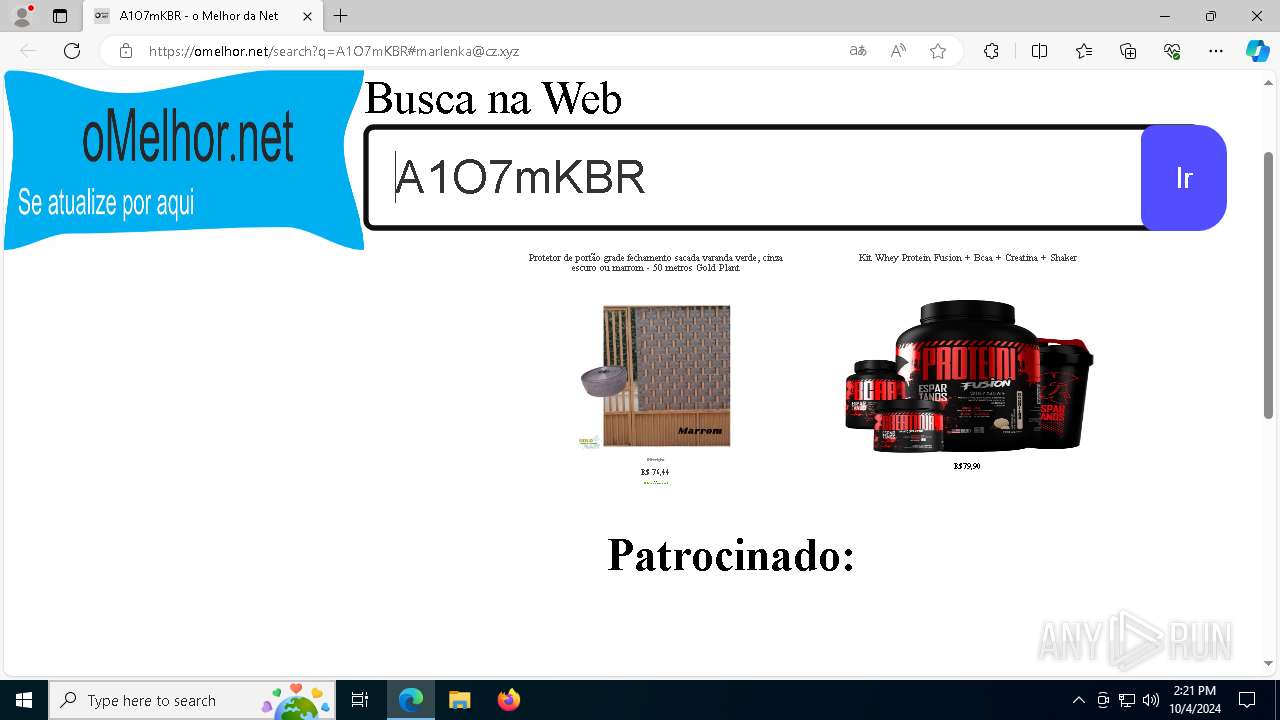Click the R$ 76,44 price

(655, 472)
